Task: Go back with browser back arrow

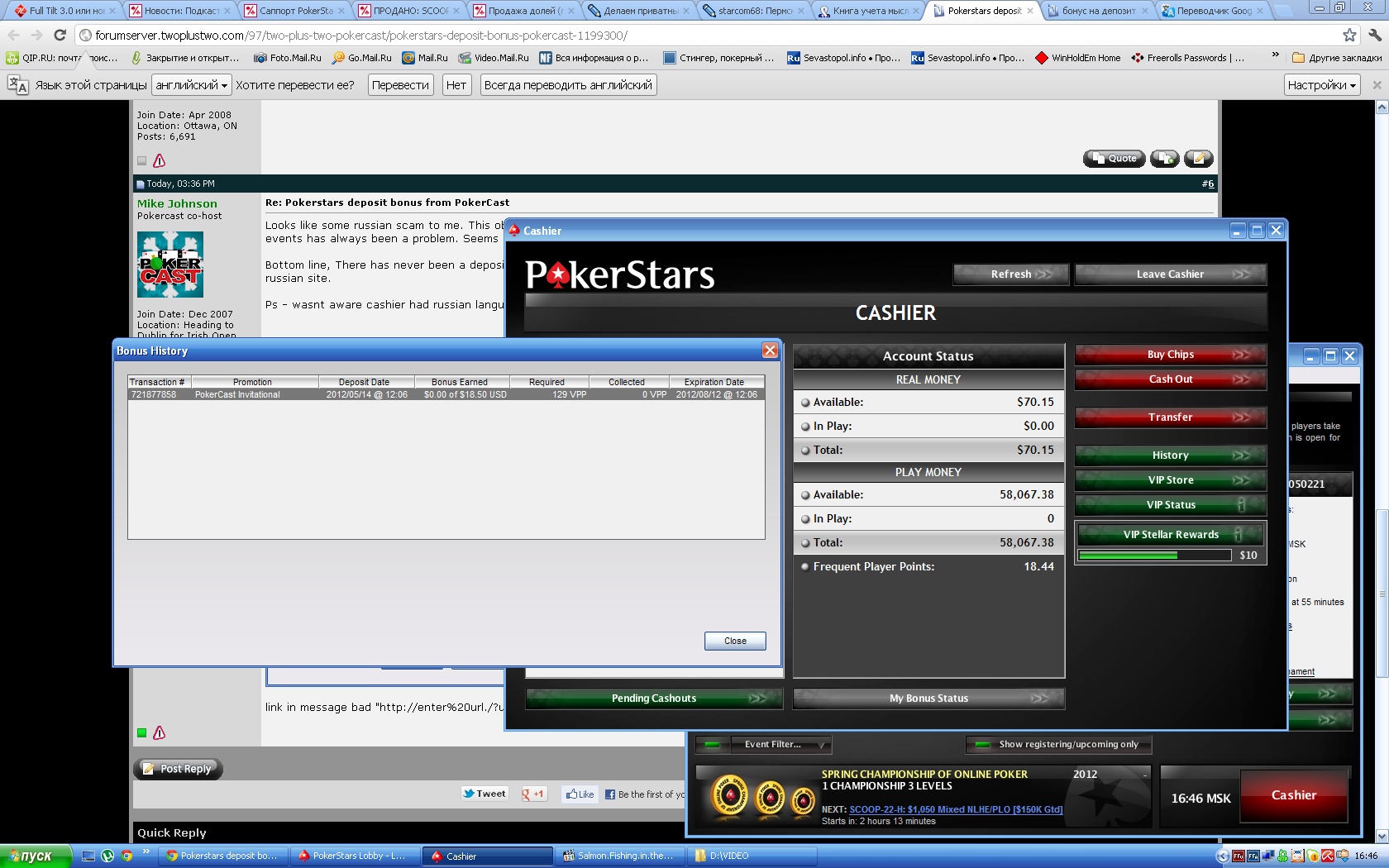Action: 13,35
